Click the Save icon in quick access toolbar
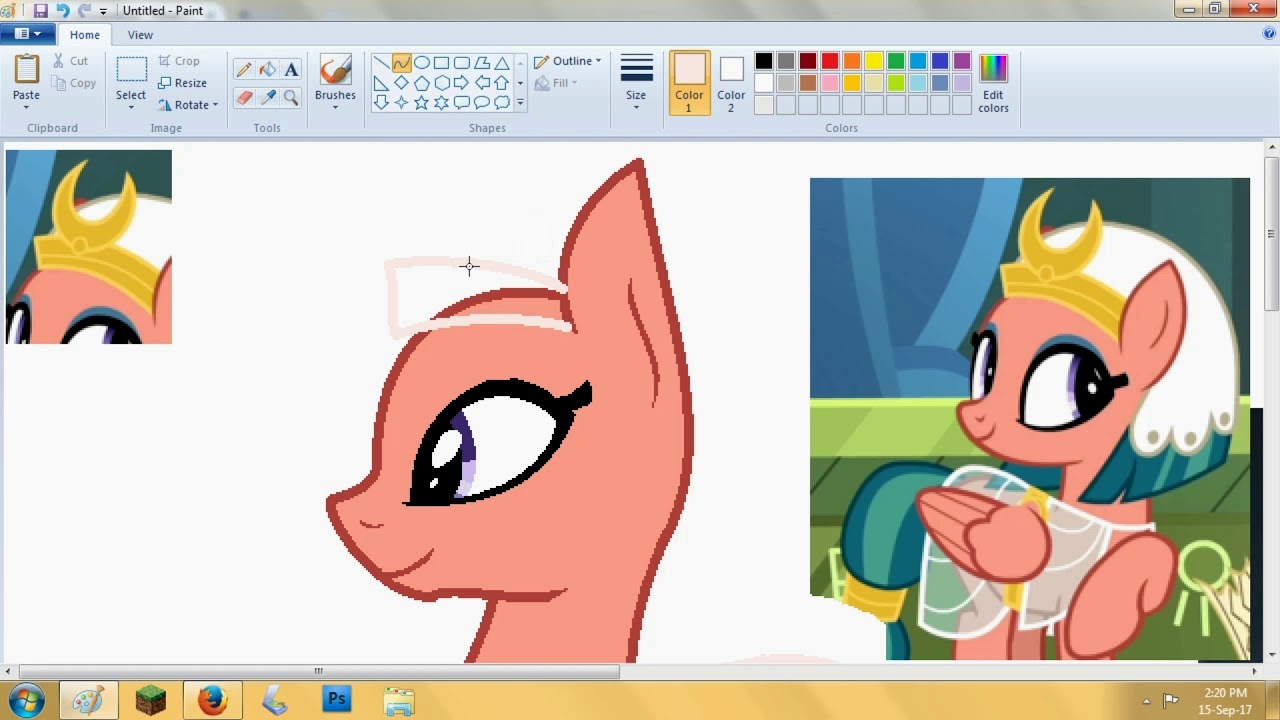The image size is (1280, 720). coord(40,10)
